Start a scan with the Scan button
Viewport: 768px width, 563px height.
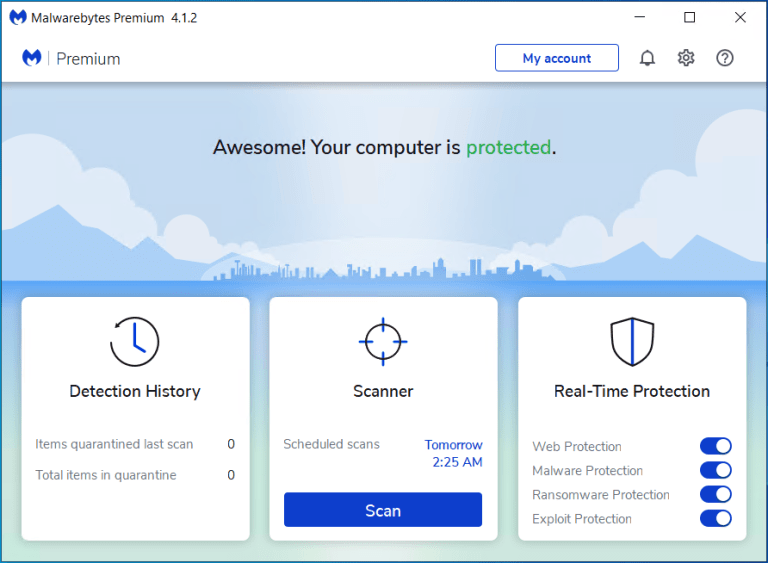pyautogui.click(x=383, y=510)
